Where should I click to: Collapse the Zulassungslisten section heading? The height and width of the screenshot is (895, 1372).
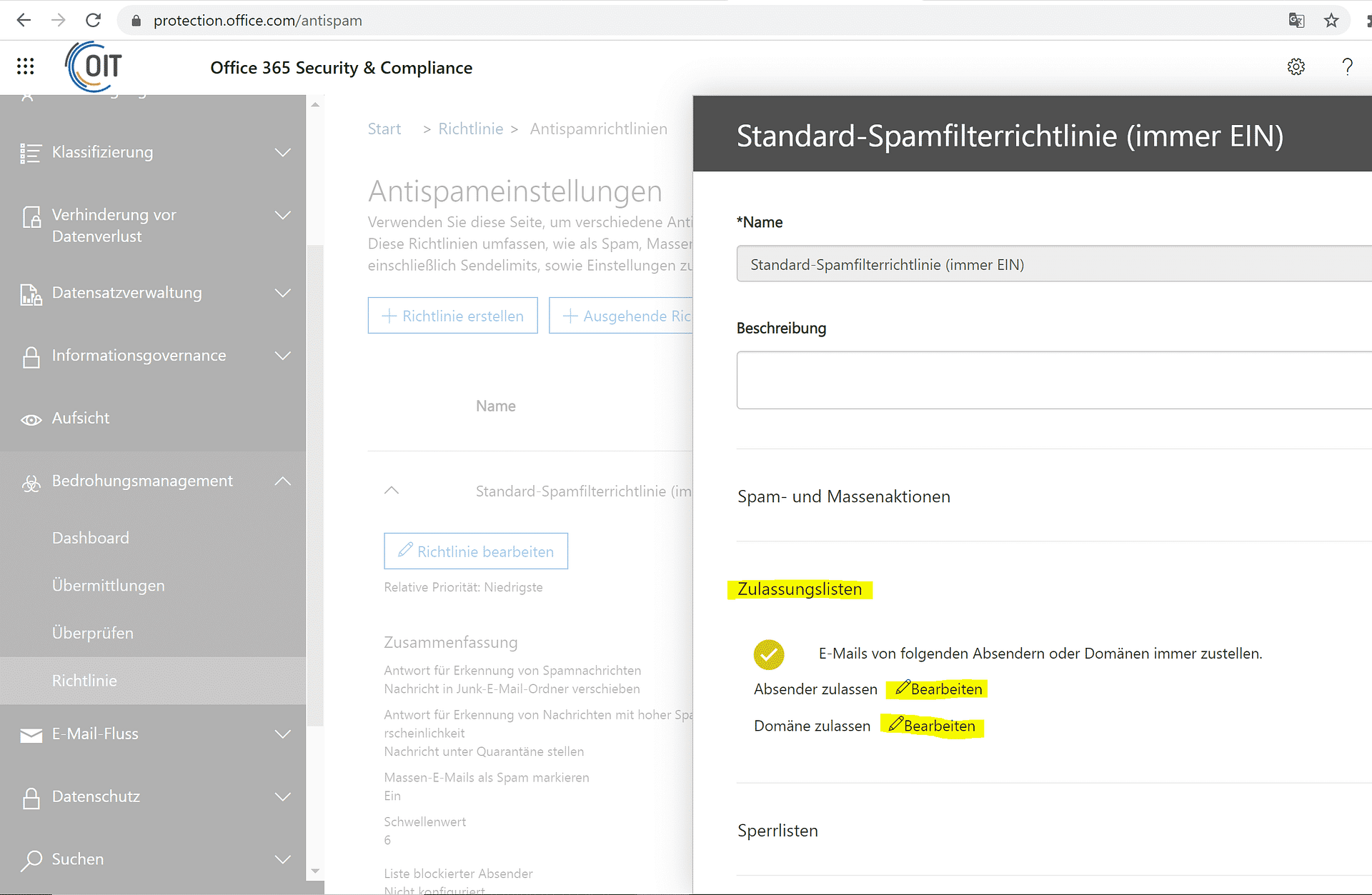[800, 589]
